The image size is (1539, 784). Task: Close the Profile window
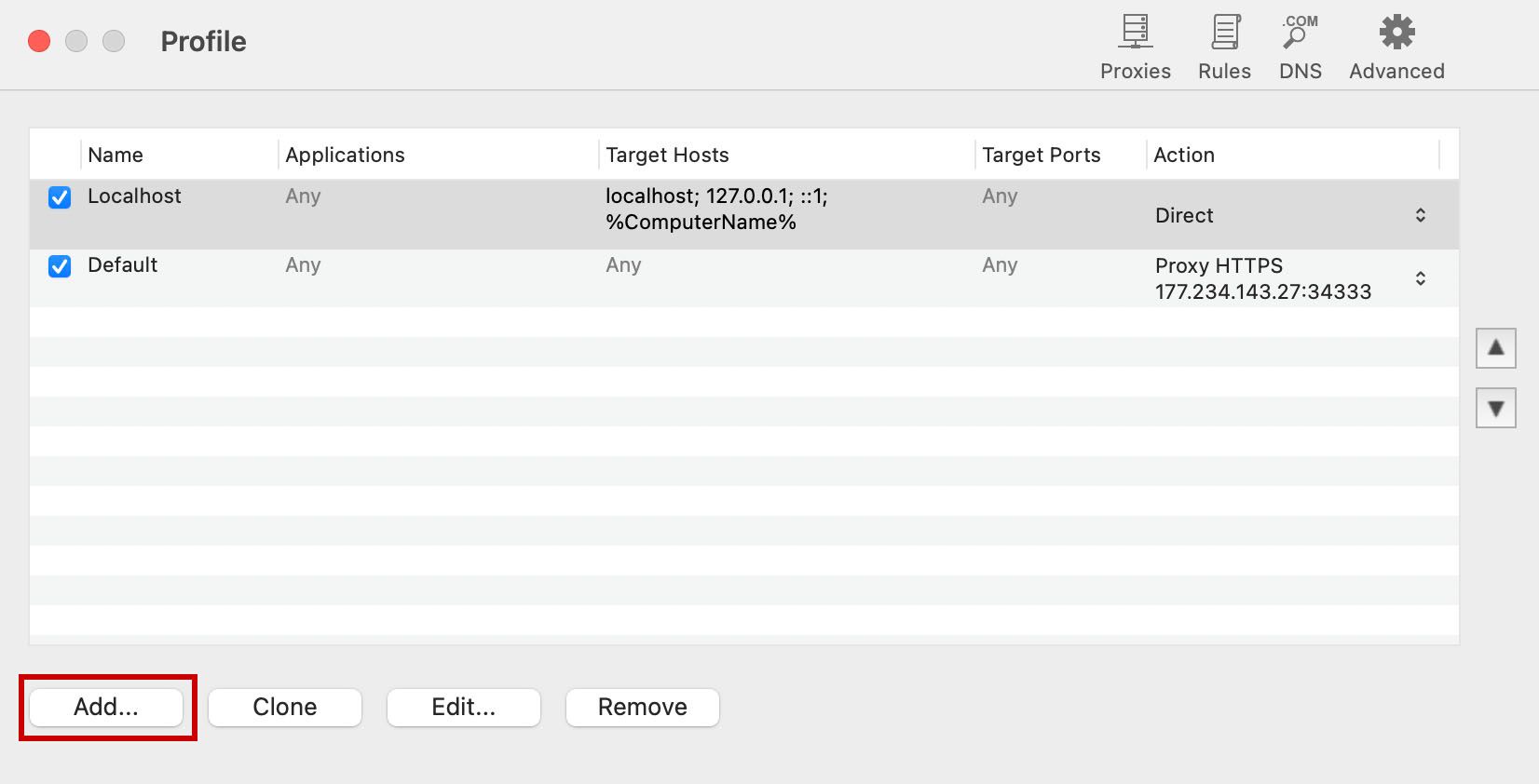coord(39,41)
